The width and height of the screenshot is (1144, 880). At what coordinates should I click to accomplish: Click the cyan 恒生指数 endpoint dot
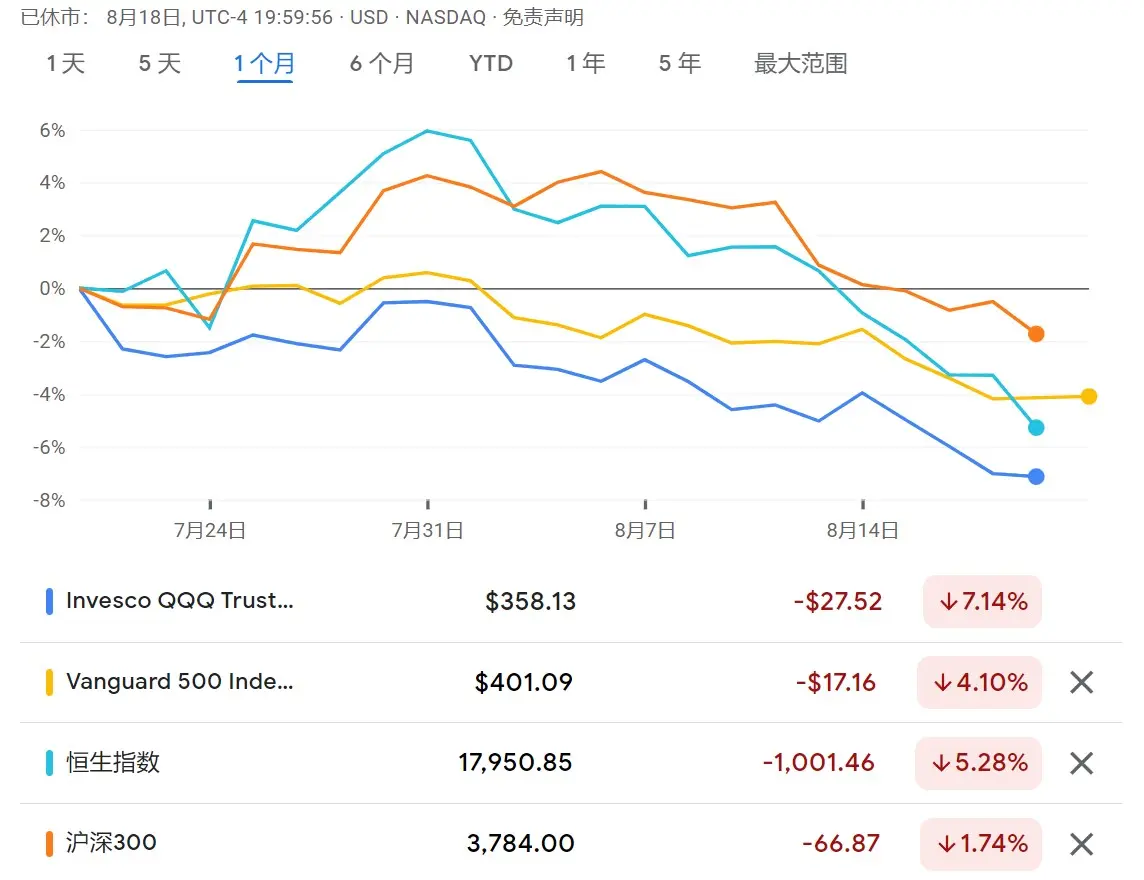(x=1035, y=428)
